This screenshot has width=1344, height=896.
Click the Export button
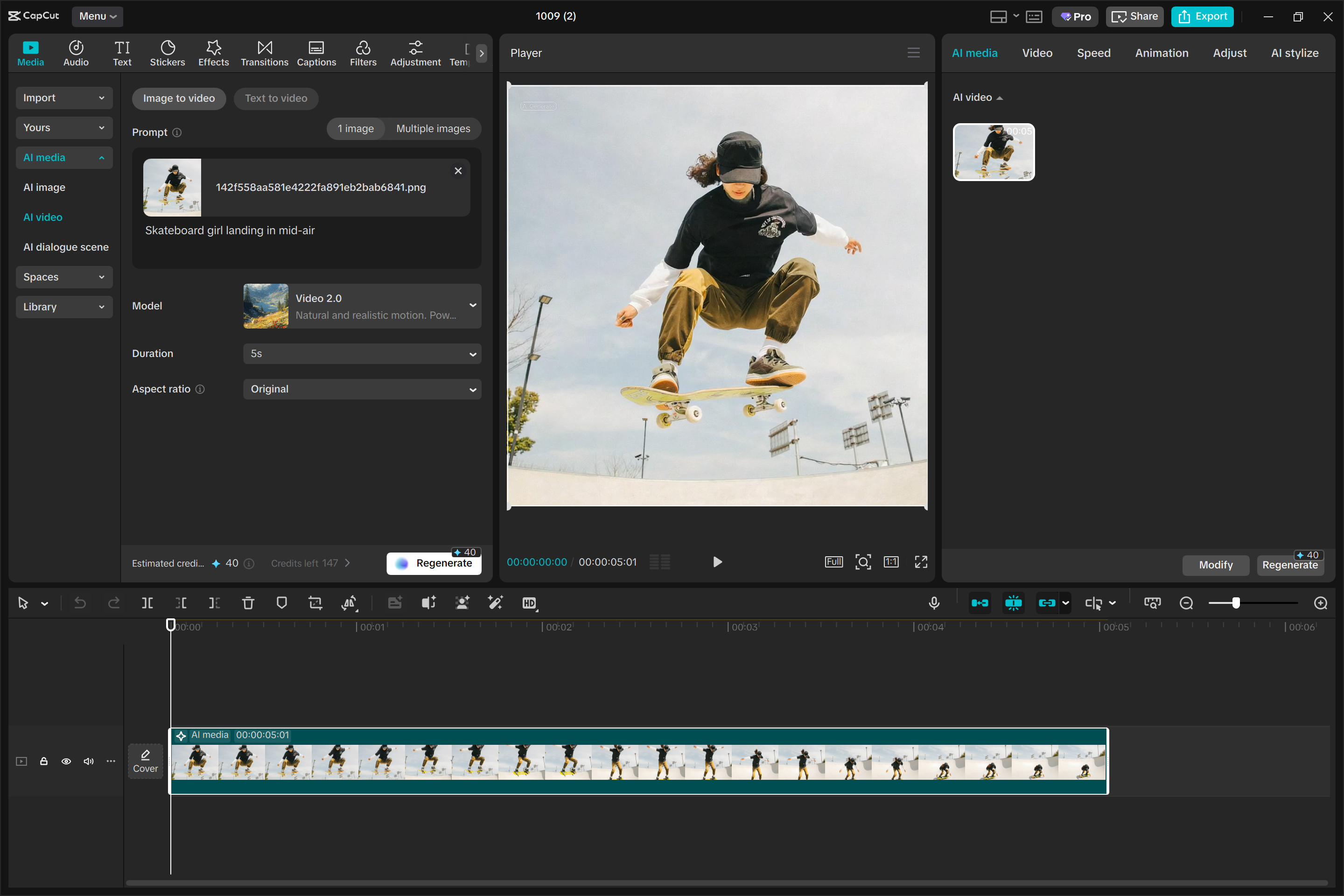click(x=1202, y=17)
